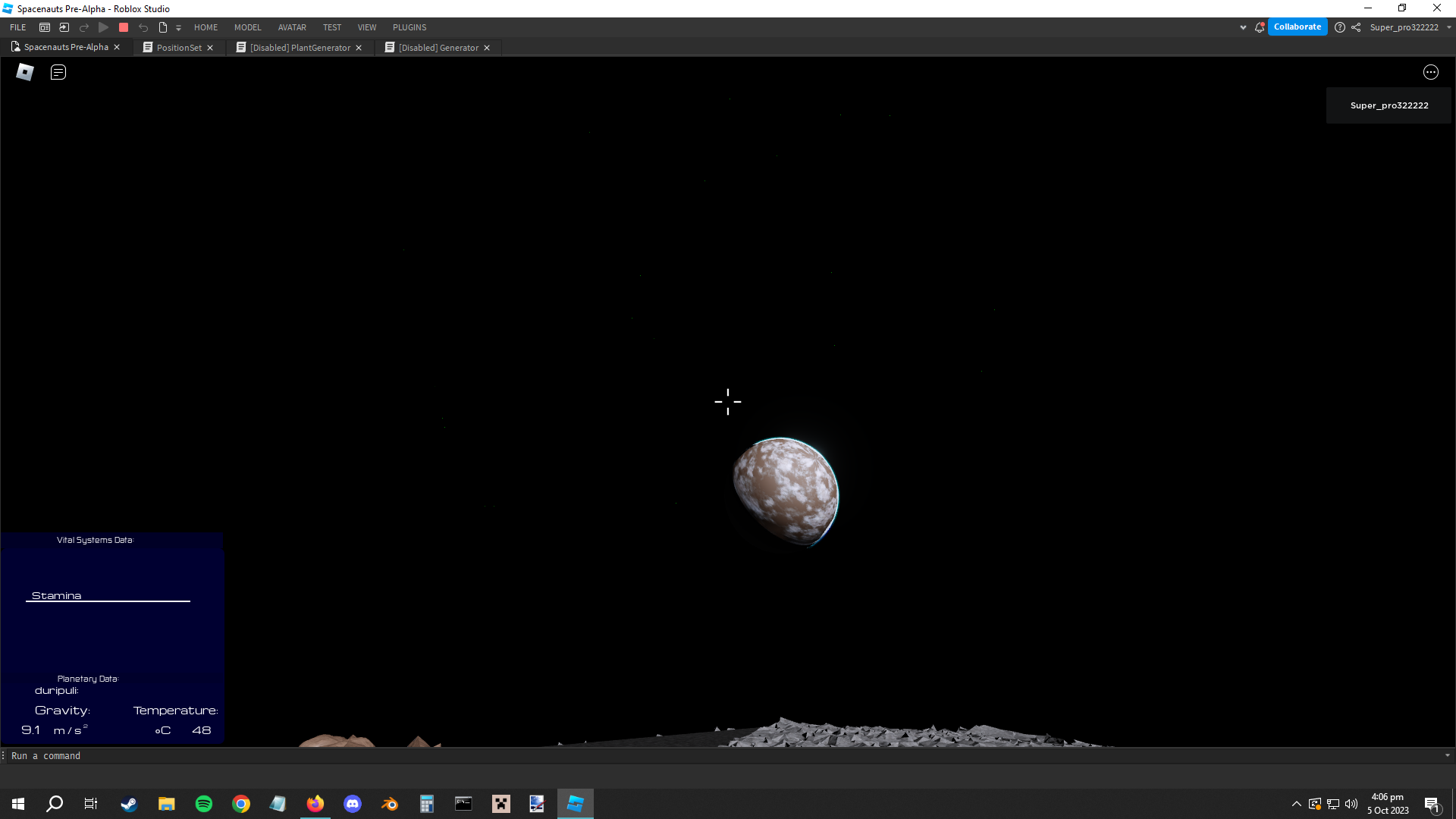Click the Open place icon in quick access
The width and height of the screenshot is (1456, 819).
(64, 27)
